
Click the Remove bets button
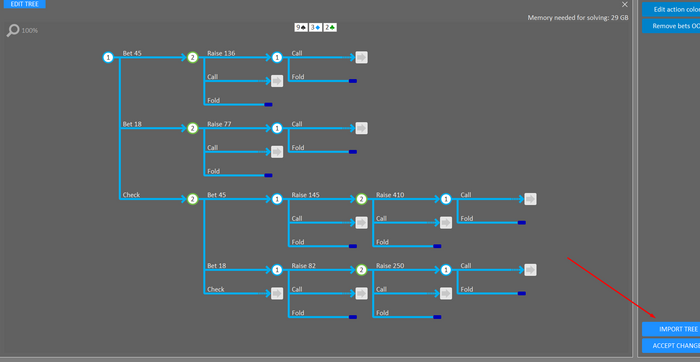(671, 26)
